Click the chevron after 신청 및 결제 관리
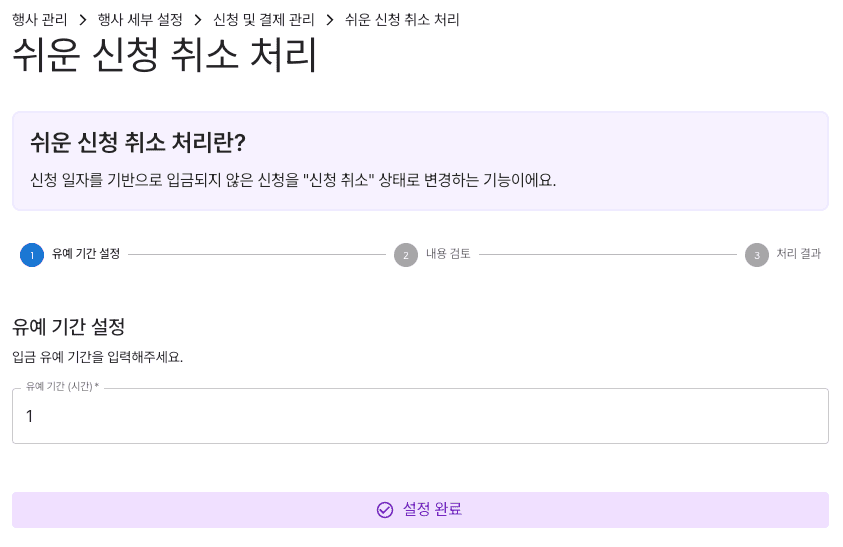The height and width of the screenshot is (547, 843). click(329, 19)
